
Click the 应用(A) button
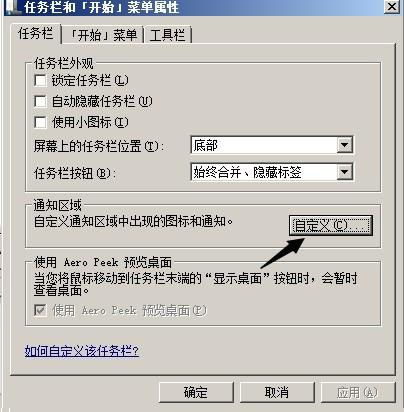point(357,392)
